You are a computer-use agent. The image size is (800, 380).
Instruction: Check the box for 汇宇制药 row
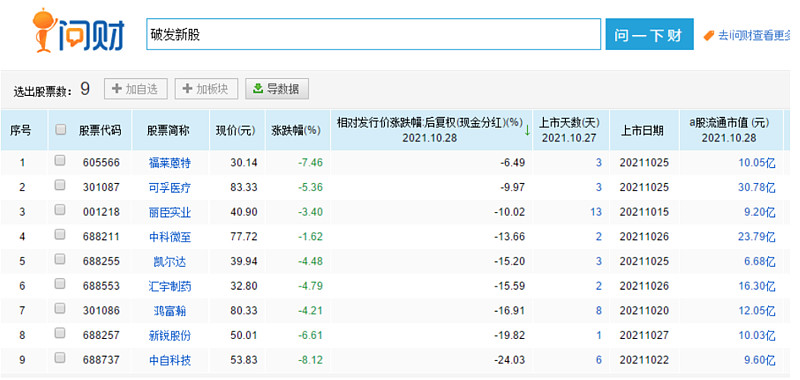point(60,284)
